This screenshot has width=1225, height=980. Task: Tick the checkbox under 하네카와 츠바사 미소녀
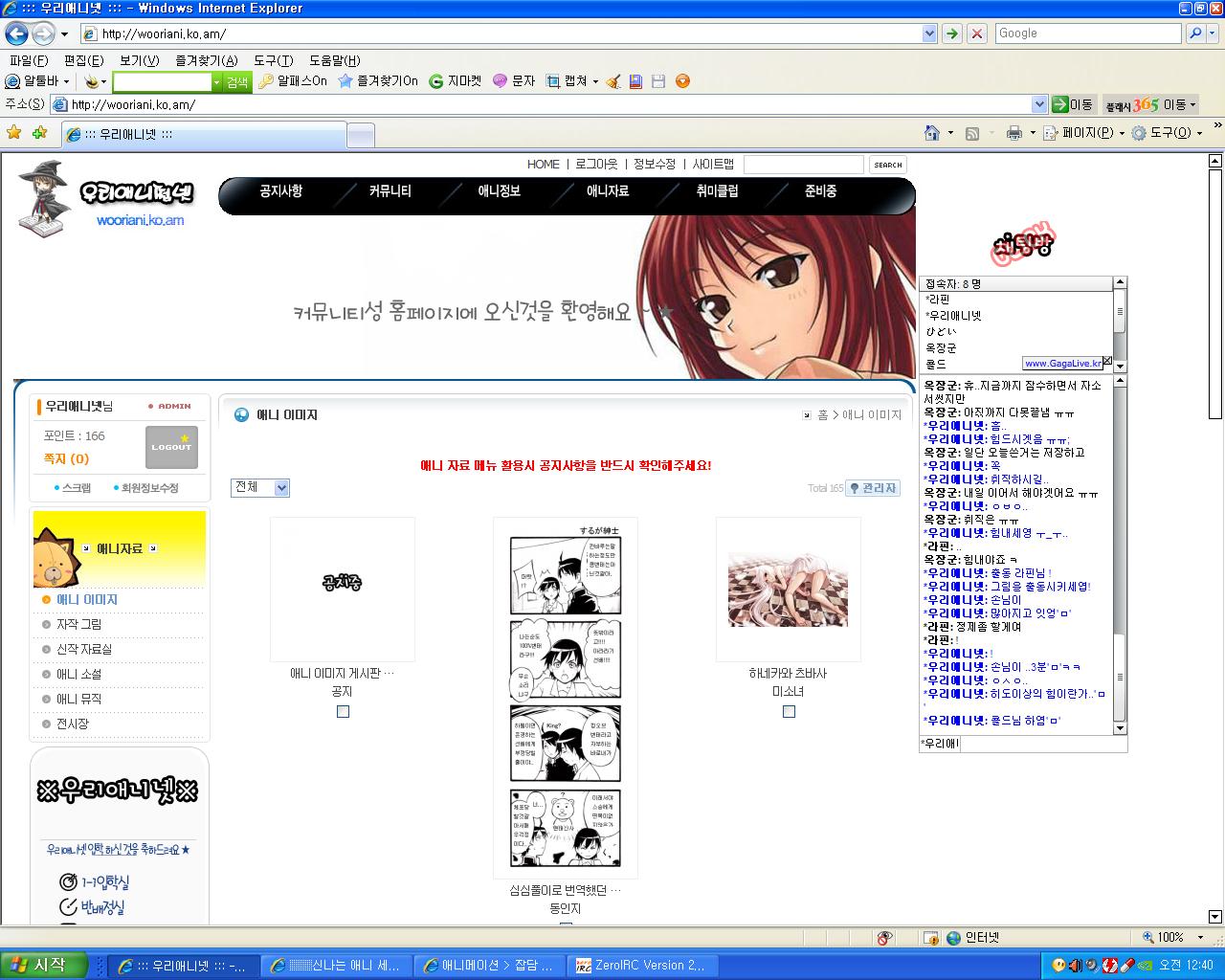tap(789, 711)
